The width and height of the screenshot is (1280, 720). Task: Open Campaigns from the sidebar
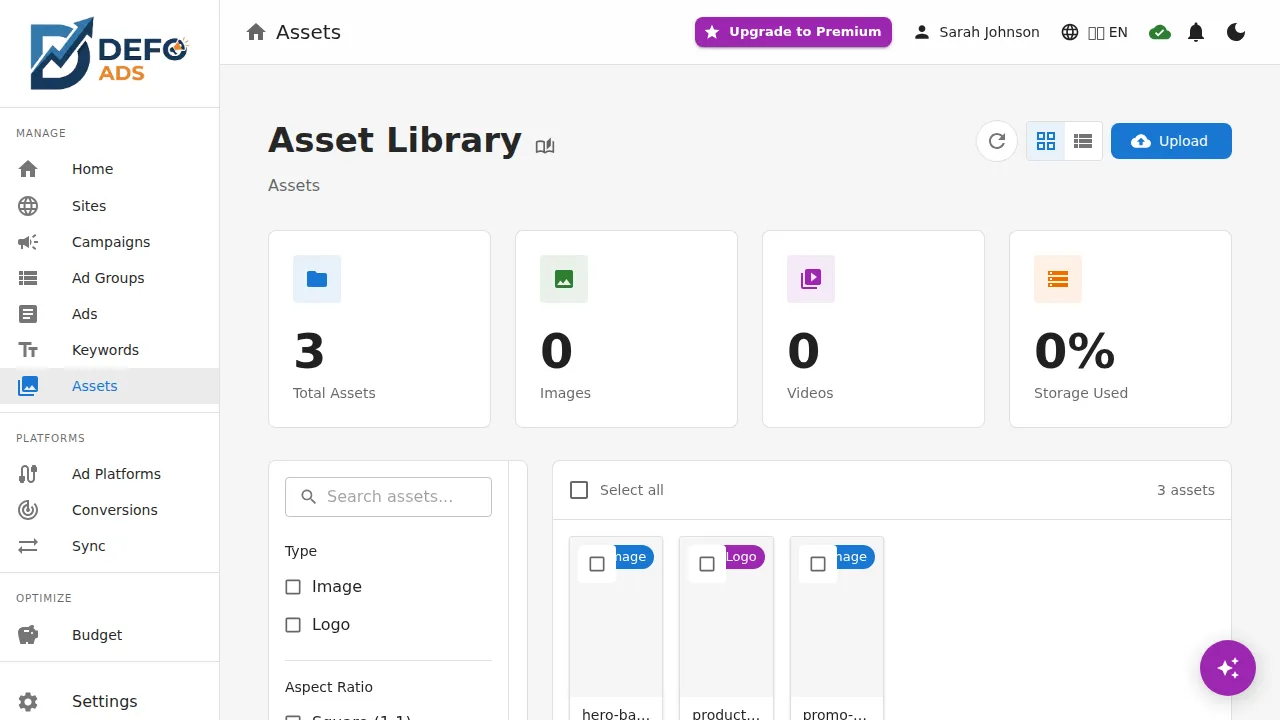(110, 242)
